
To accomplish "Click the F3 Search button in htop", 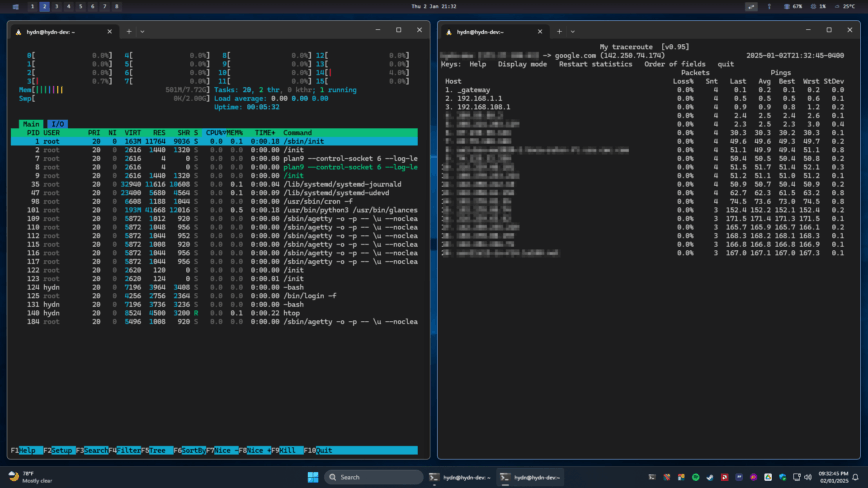I will [96, 450].
